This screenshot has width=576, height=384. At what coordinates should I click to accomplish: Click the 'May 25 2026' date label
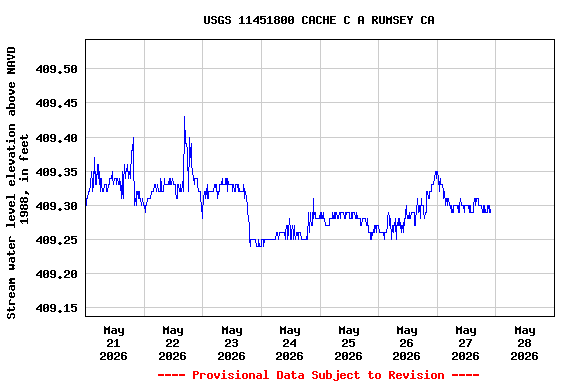click(348, 343)
